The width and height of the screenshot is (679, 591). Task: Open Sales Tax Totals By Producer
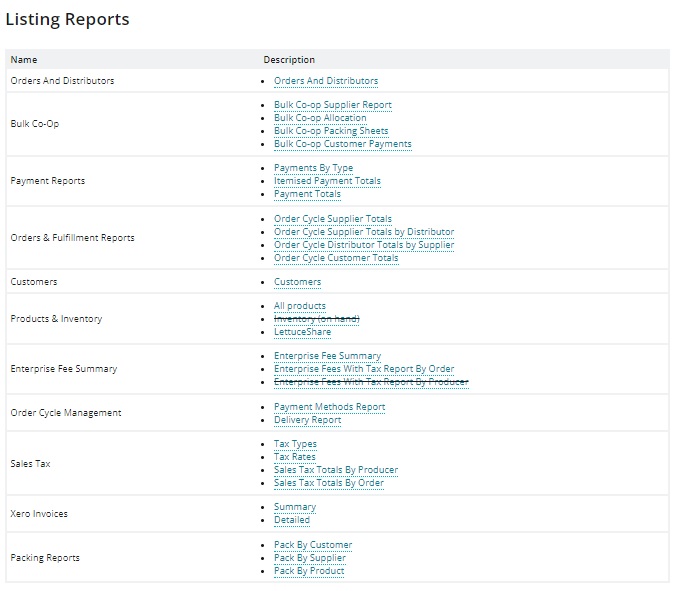[x=335, y=470]
